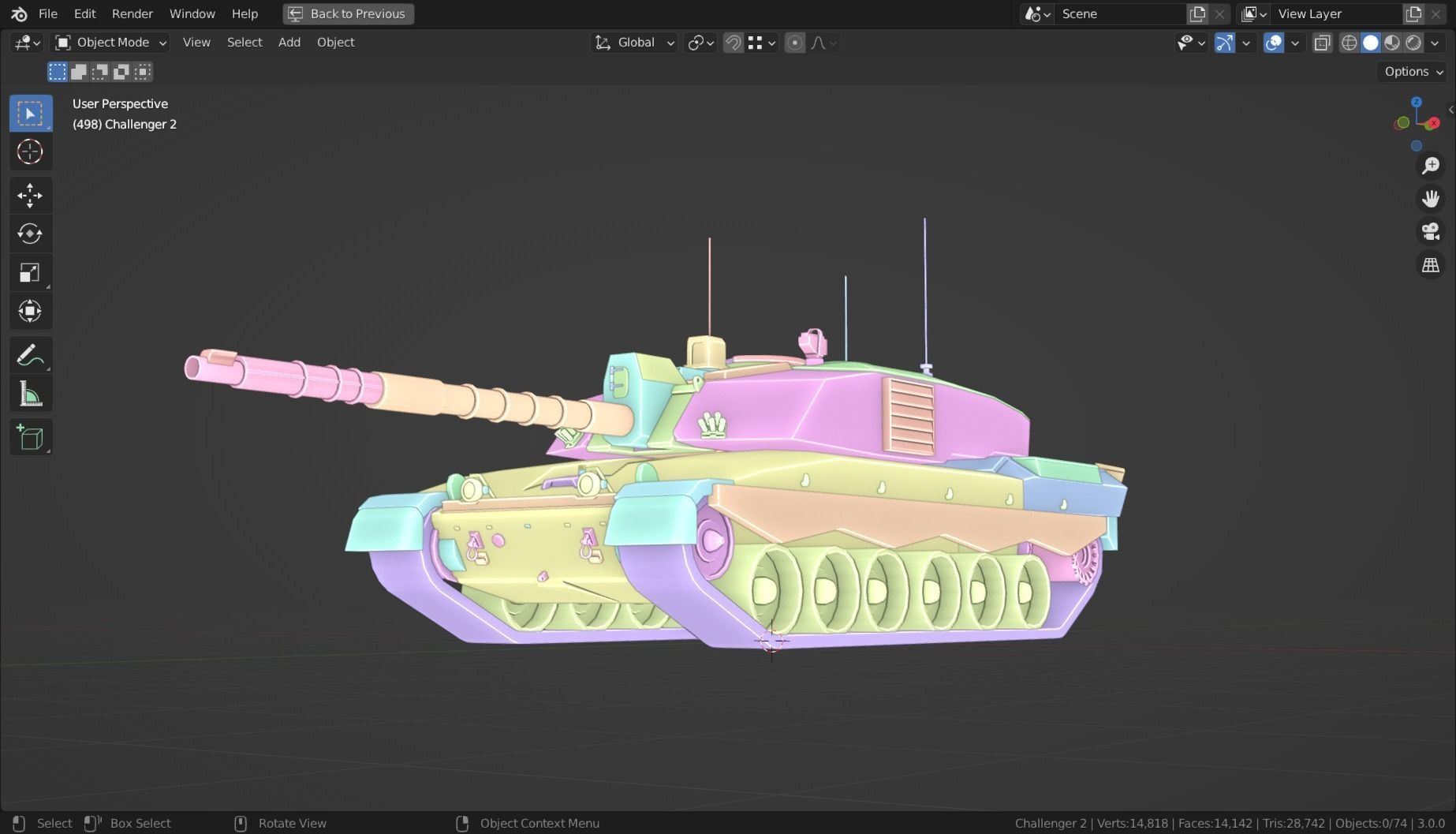1456x834 pixels.
Task: Toggle X-ray mode
Action: [1323, 43]
